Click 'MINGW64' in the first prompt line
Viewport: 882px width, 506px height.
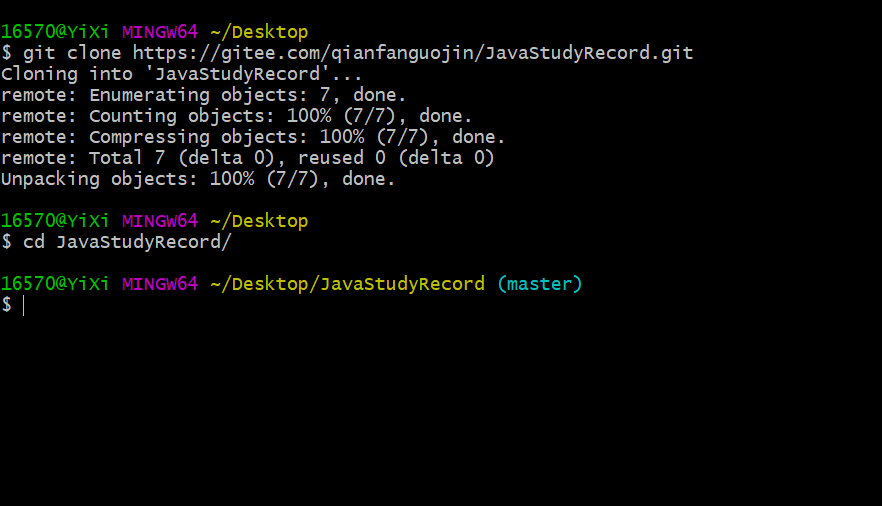pyautogui.click(x=160, y=32)
